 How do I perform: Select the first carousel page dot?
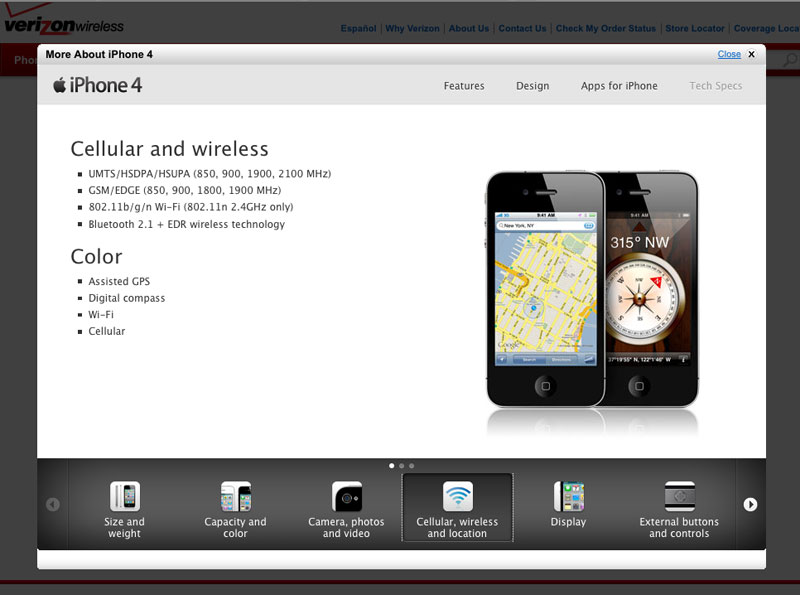[391, 465]
